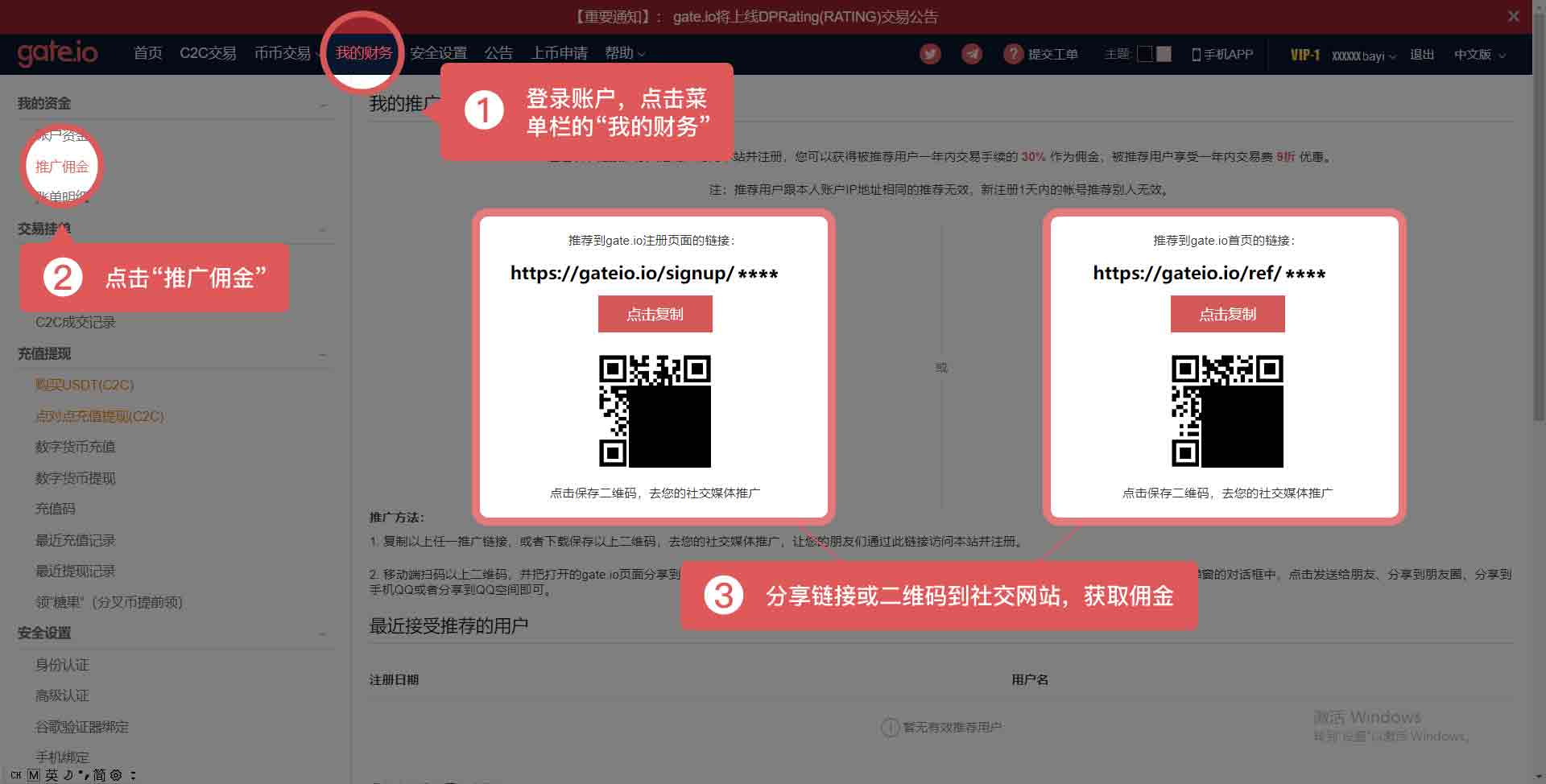1546x784 pixels.
Task: Open 高级认证 in the sidebar
Action: 62,695
